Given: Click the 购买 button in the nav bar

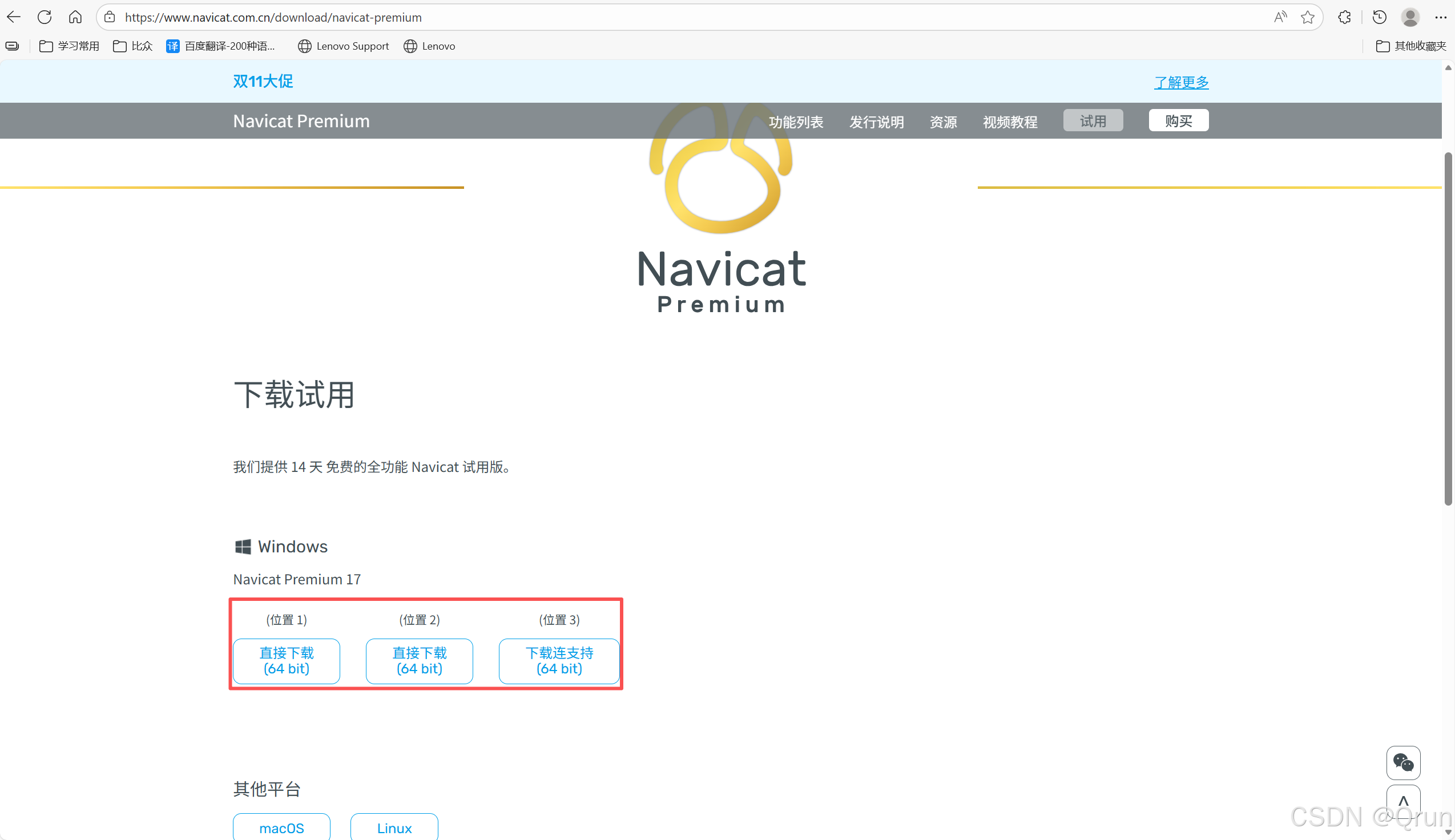Looking at the screenshot, I should click(x=1178, y=120).
